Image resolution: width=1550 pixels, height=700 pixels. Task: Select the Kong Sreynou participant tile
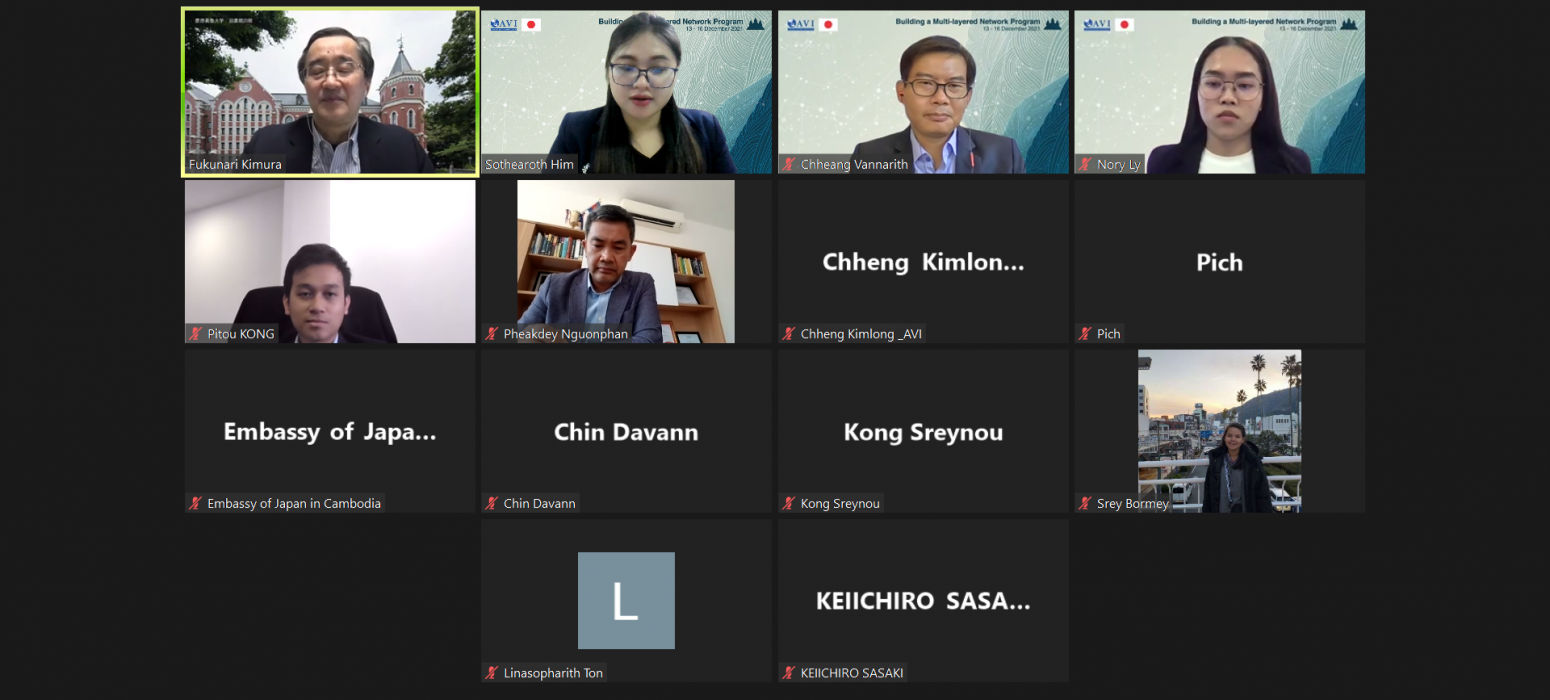click(923, 431)
